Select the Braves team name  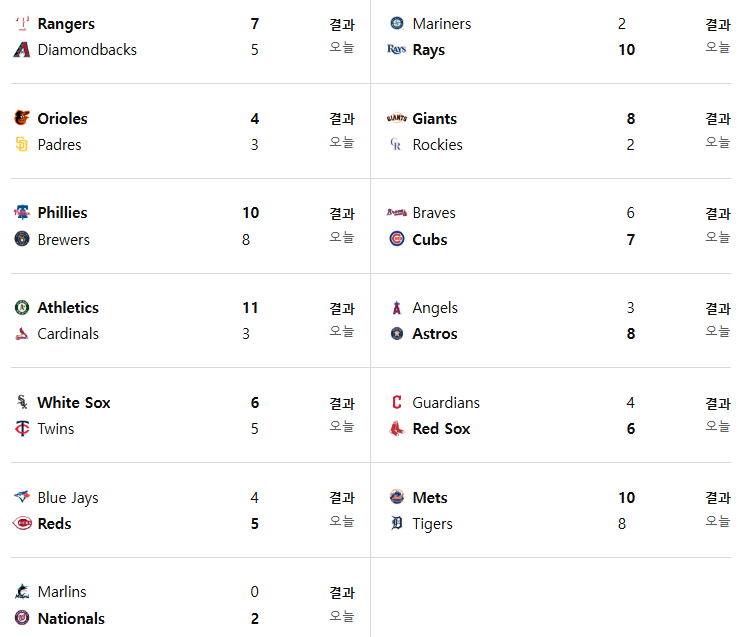pos(434,213)
